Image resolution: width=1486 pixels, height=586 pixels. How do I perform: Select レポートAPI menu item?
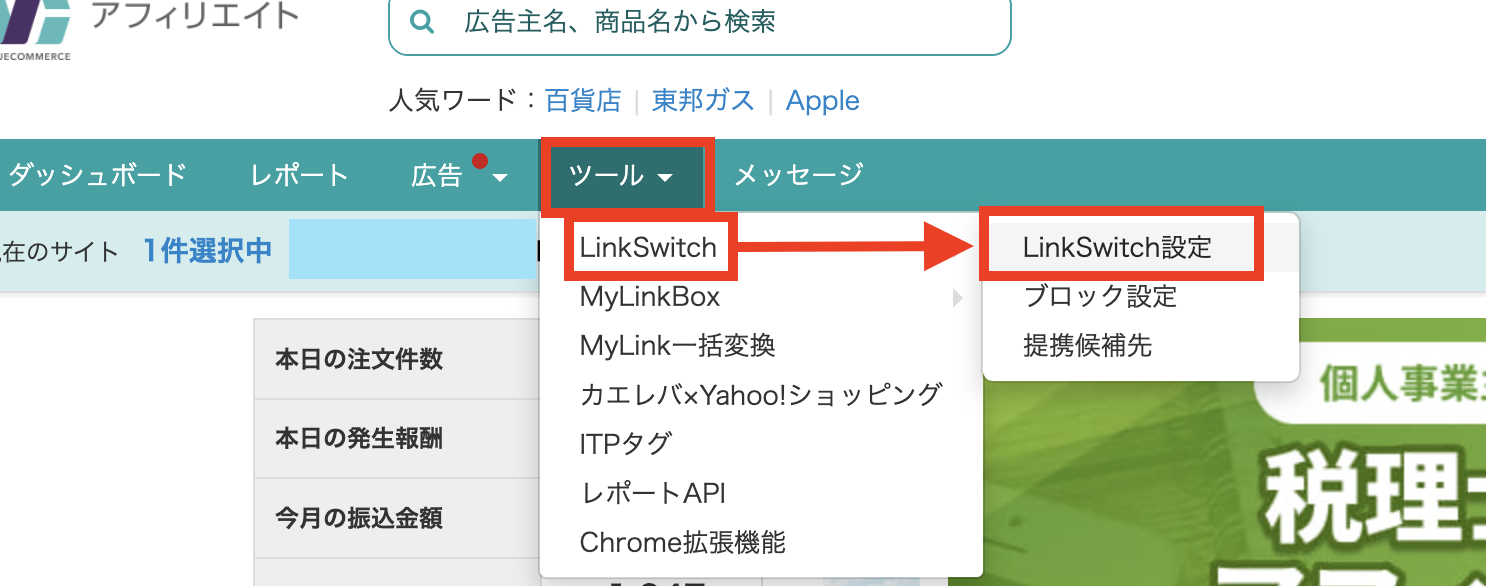click(652, 493)
